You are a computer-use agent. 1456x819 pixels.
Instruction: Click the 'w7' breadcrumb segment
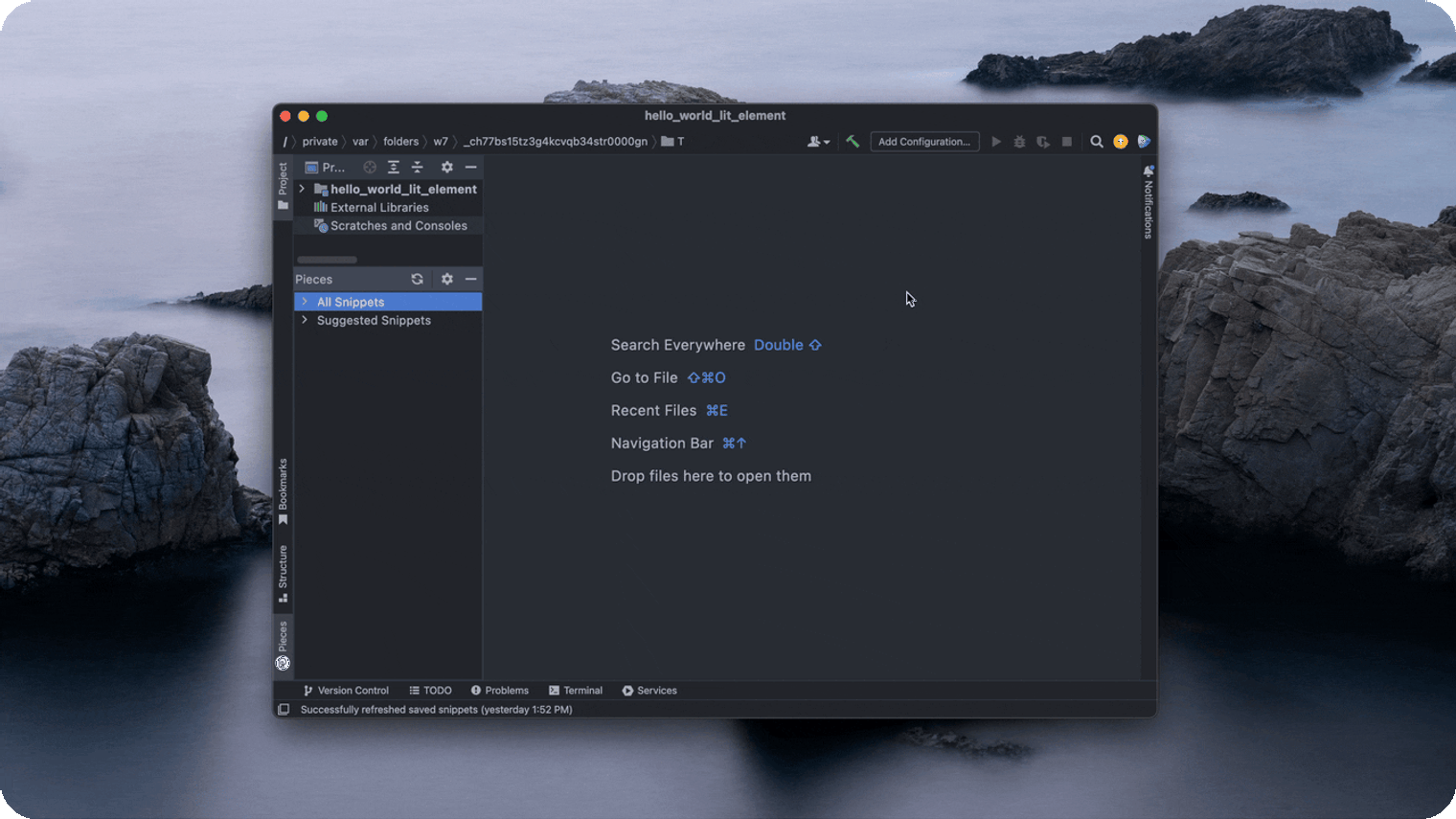pyautogui.click(x=441, y=142)
